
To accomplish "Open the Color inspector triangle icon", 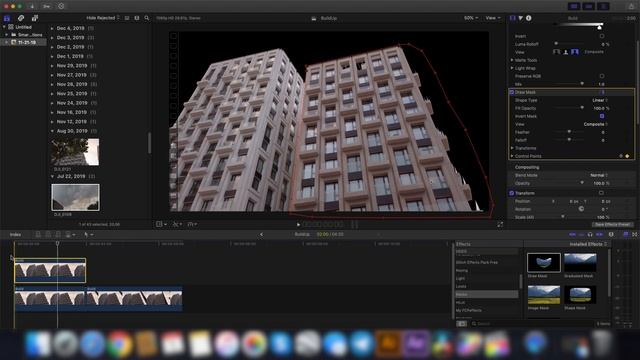I will [521, 18].
